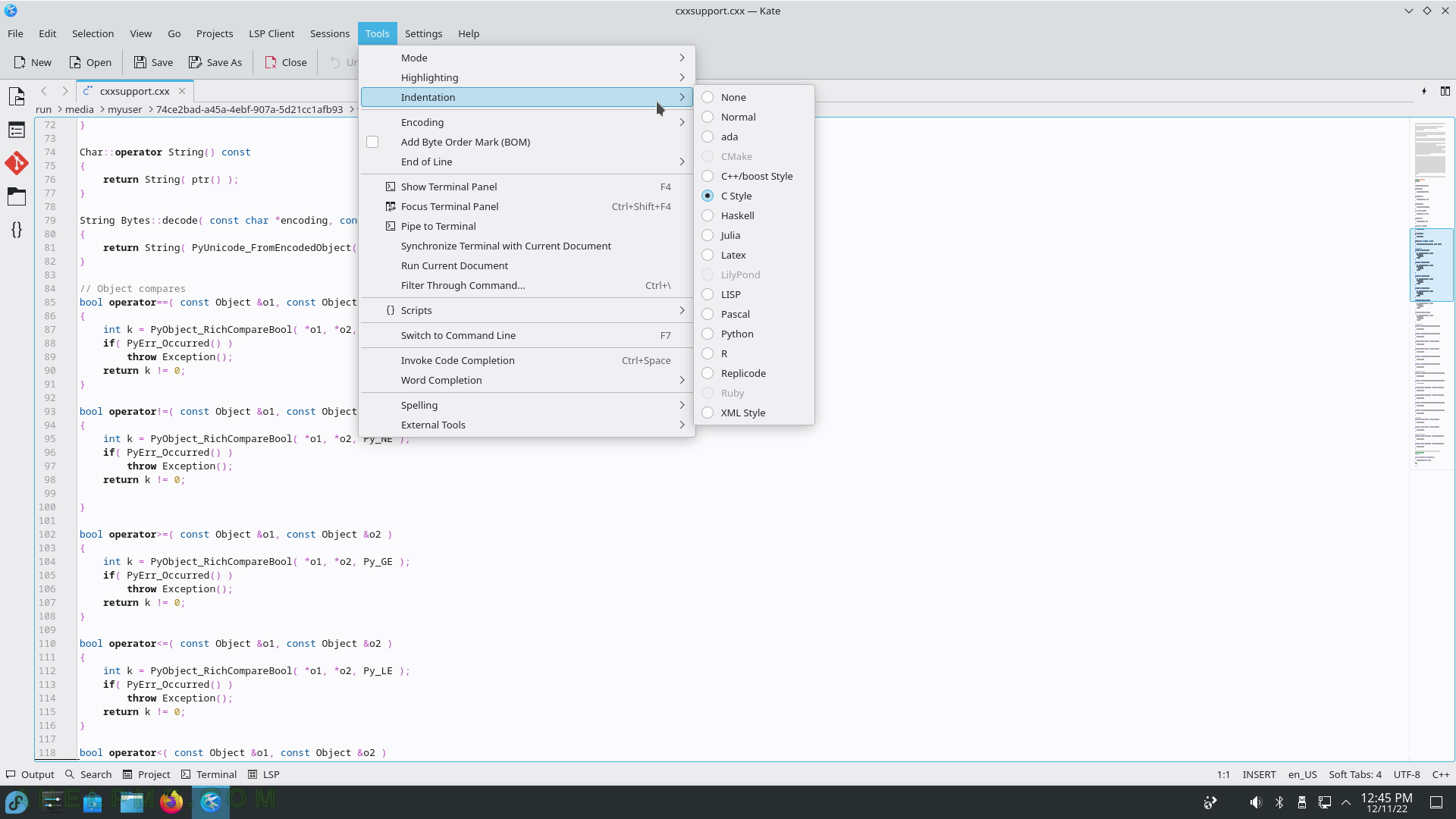Click the 1:1 cursor position indicator
The width and height of the screenshot is (1456, 819).
[x=1223, y=774]
